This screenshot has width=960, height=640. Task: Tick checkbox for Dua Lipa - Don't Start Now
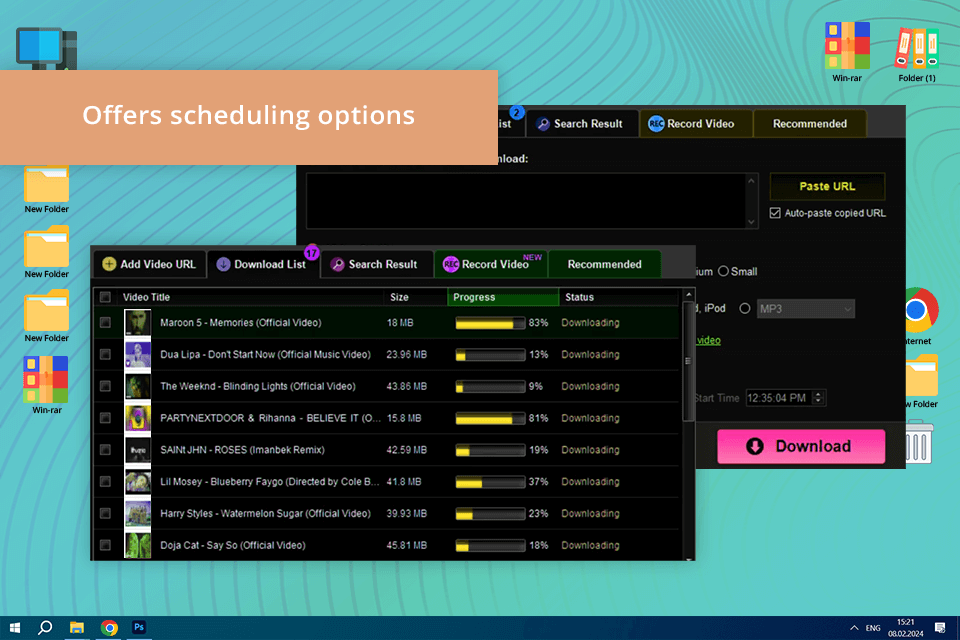(x=105, y=355)
